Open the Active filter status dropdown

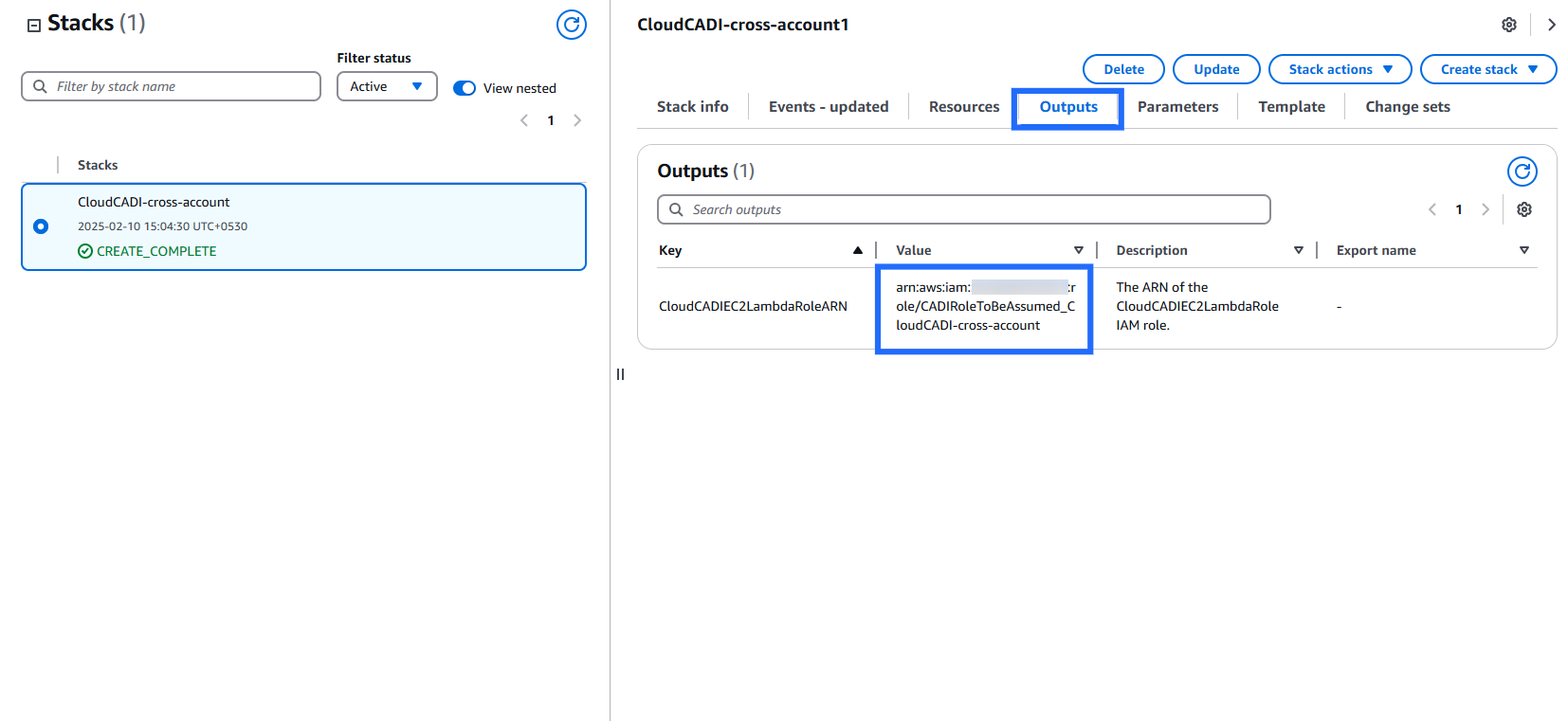[387, 86]
